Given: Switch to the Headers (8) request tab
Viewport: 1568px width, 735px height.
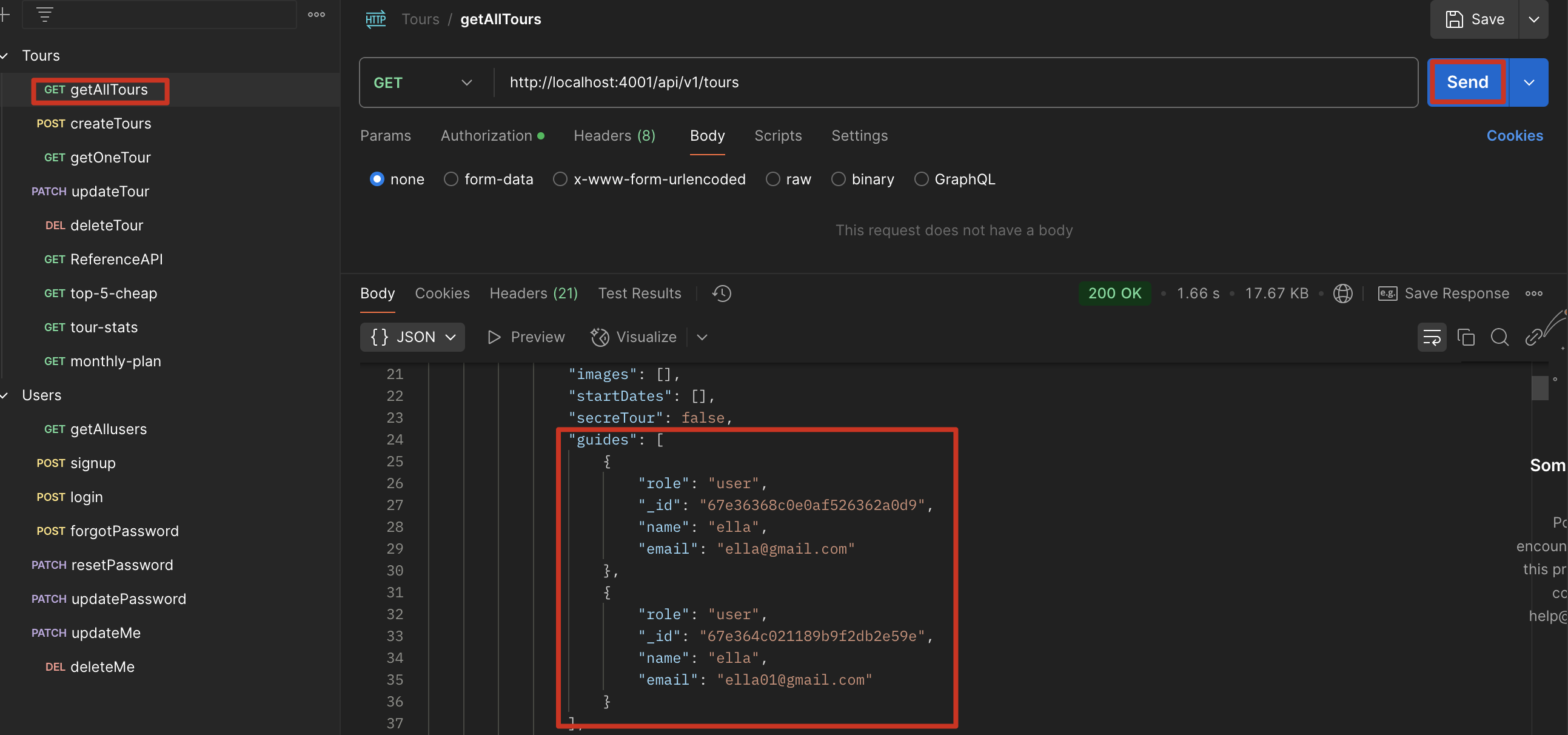Looking at the screenshot, I should 614,136.
